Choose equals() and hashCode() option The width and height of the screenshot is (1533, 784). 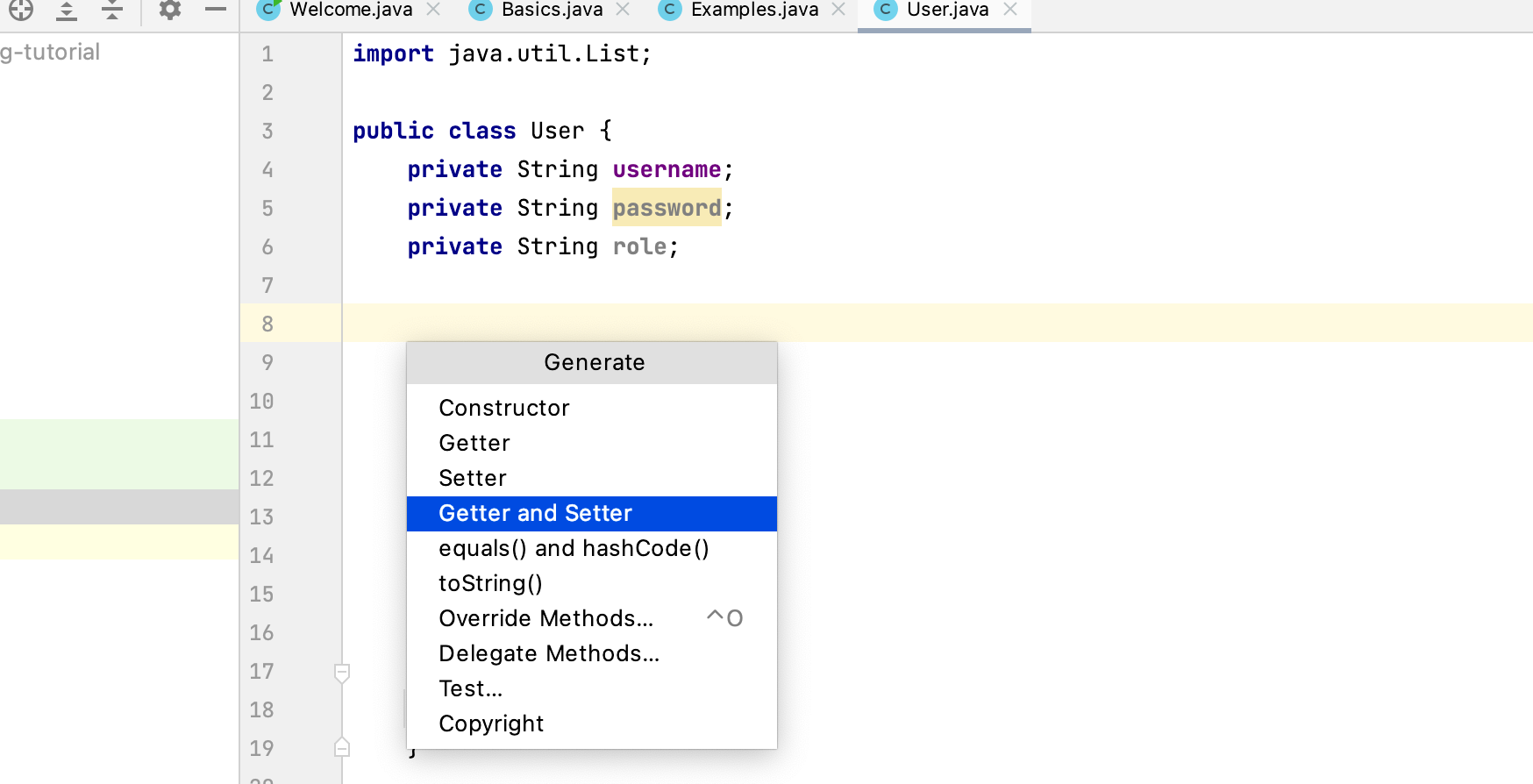click(x=592, y=548)
